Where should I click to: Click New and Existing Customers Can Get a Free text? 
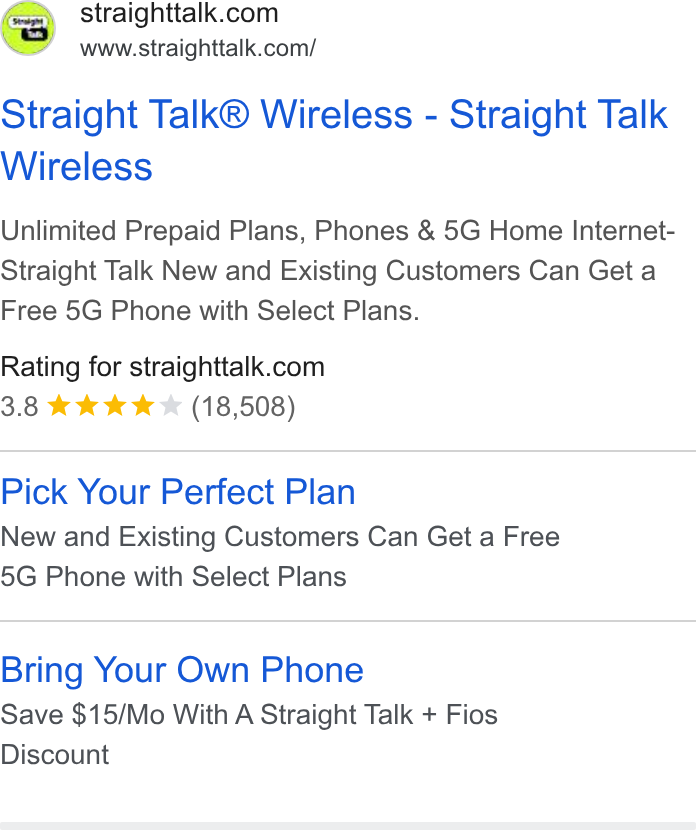click(x=280, y=537)
